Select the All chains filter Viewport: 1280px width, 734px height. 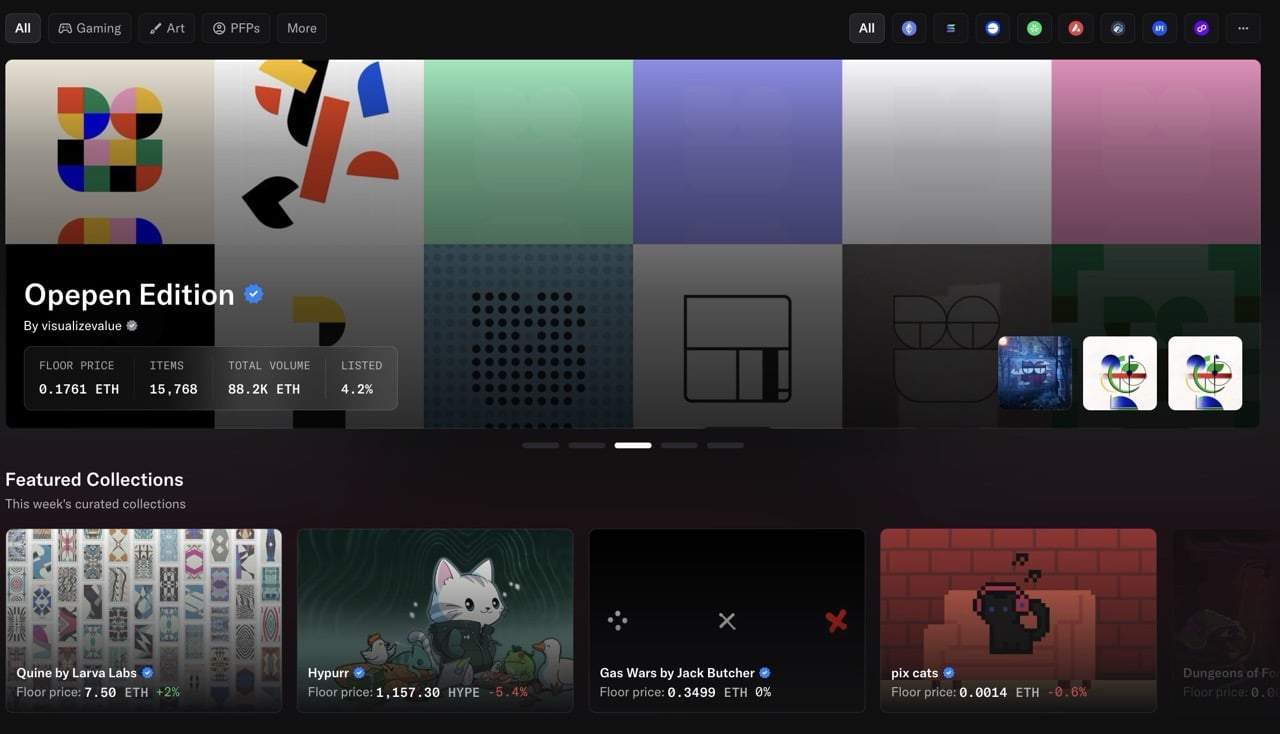pyautogui.click(x=867, y=28)
